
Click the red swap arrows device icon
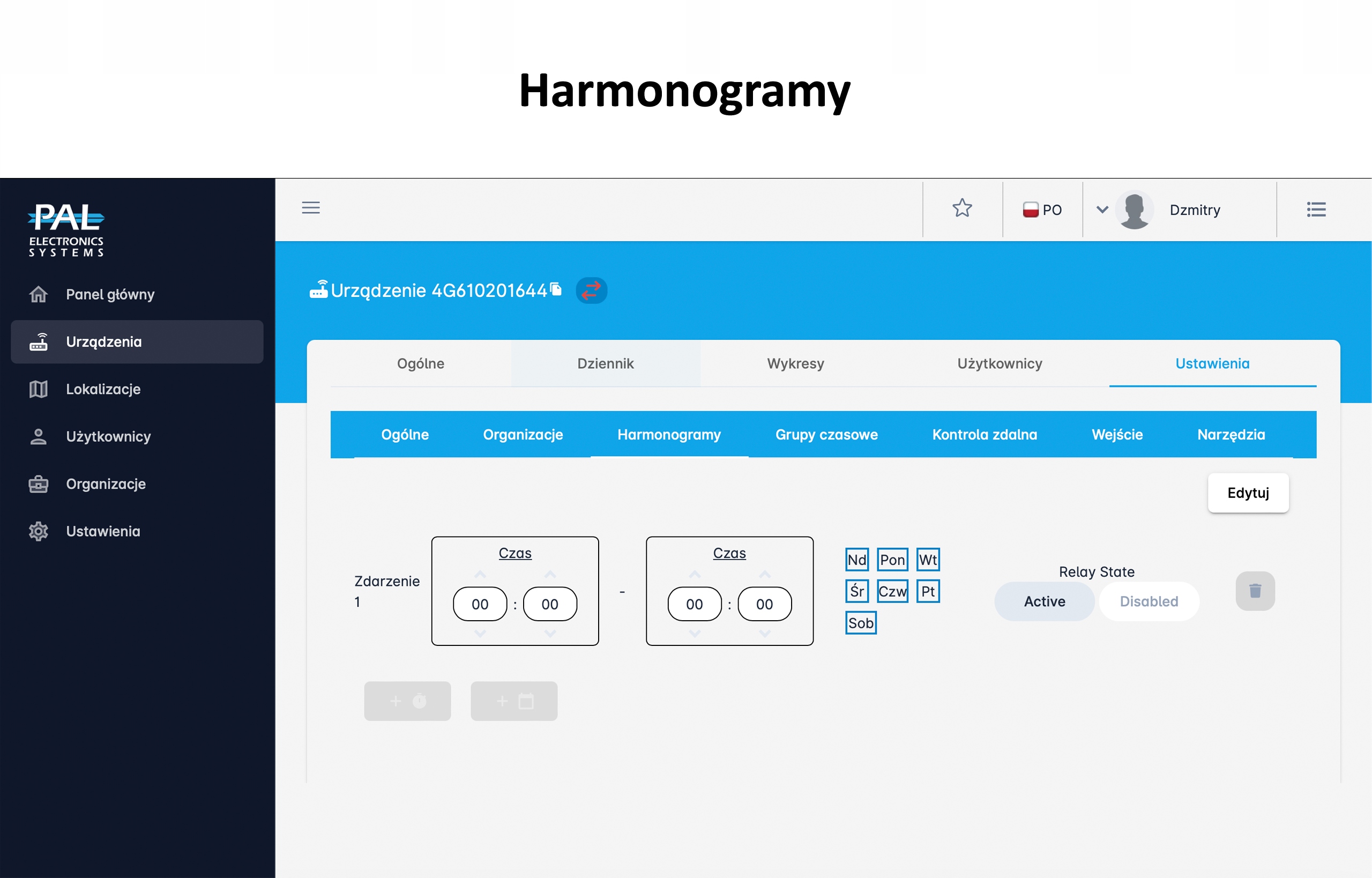(591, 290)
